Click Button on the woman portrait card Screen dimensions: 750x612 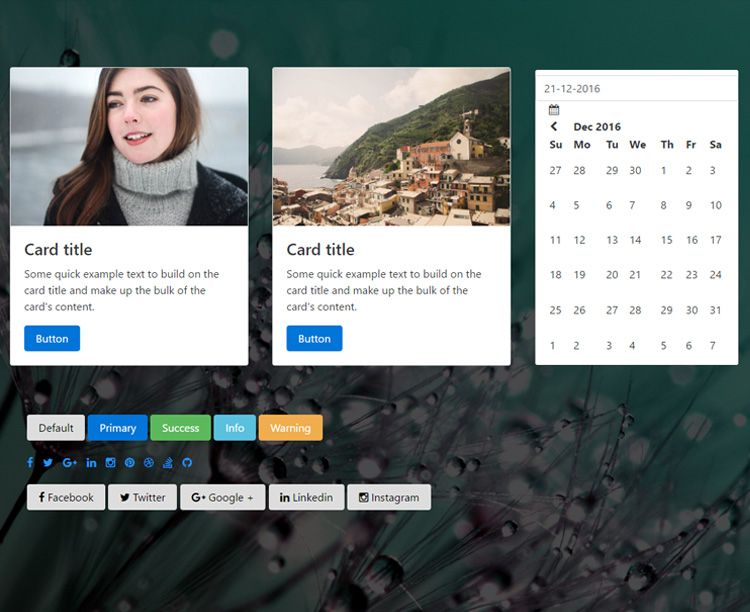point(52,338)
